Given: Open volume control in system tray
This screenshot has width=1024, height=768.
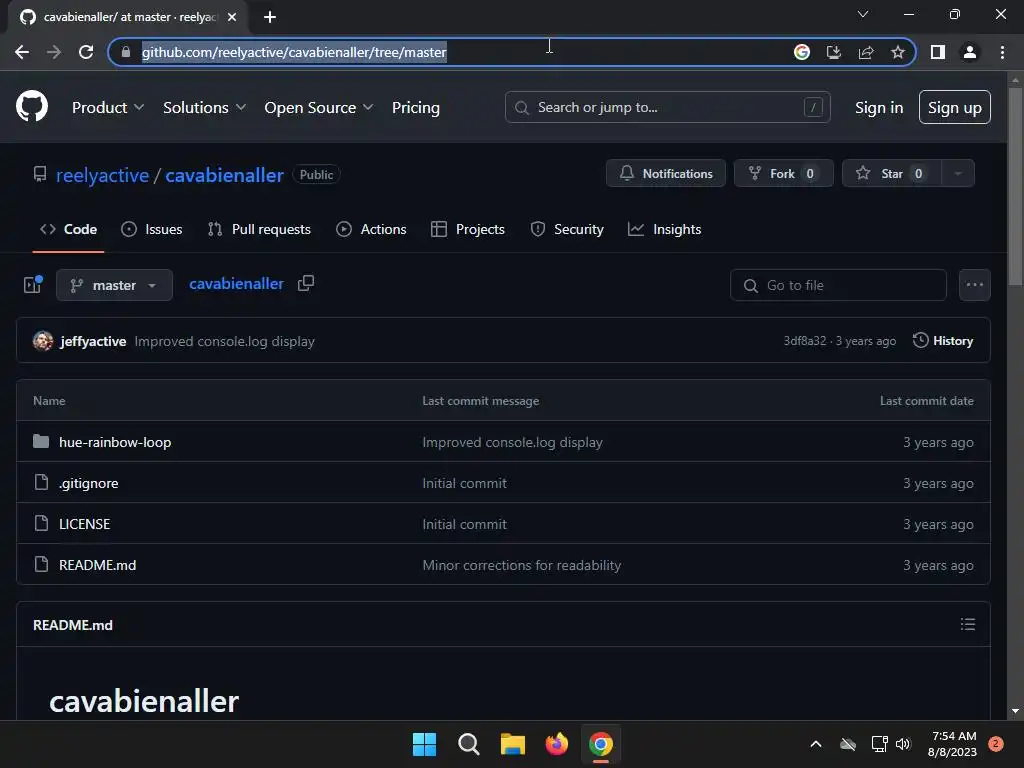Looking at the screenshot, I should (x=903, y=744).
